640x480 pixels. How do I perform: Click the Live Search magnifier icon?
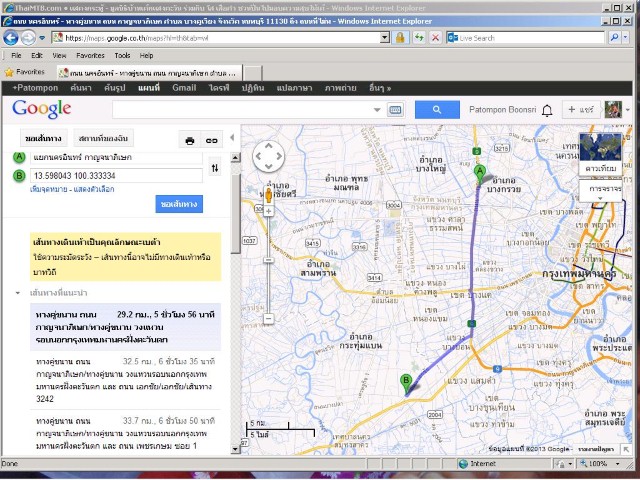coord(614,38)
